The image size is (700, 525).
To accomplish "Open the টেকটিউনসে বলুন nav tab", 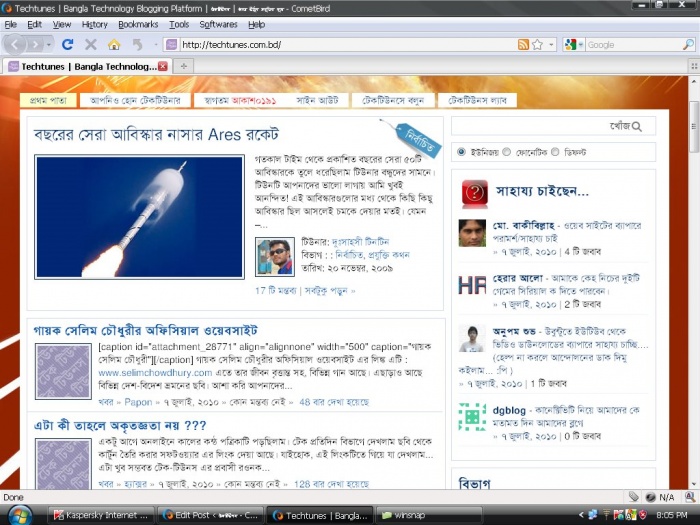I will tap(392, 100).
